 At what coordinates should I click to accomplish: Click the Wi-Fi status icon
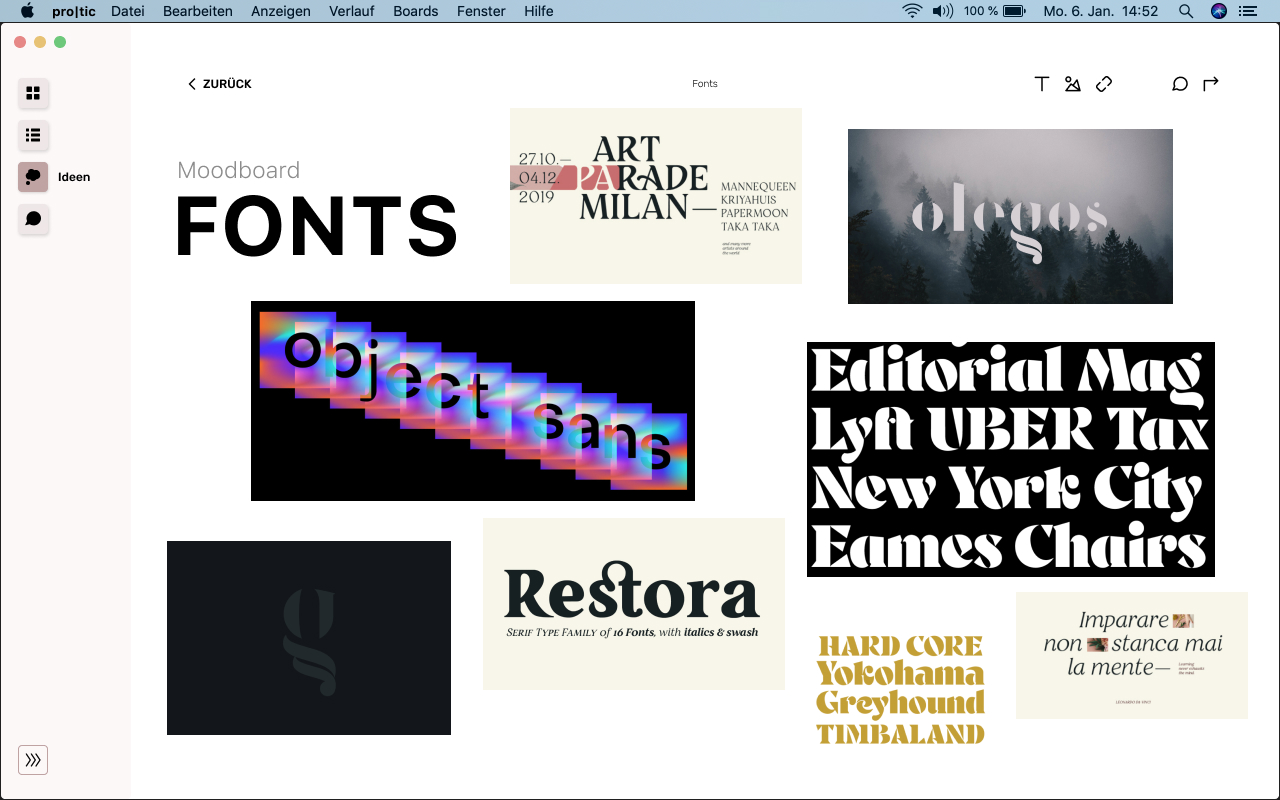point(912,11)
